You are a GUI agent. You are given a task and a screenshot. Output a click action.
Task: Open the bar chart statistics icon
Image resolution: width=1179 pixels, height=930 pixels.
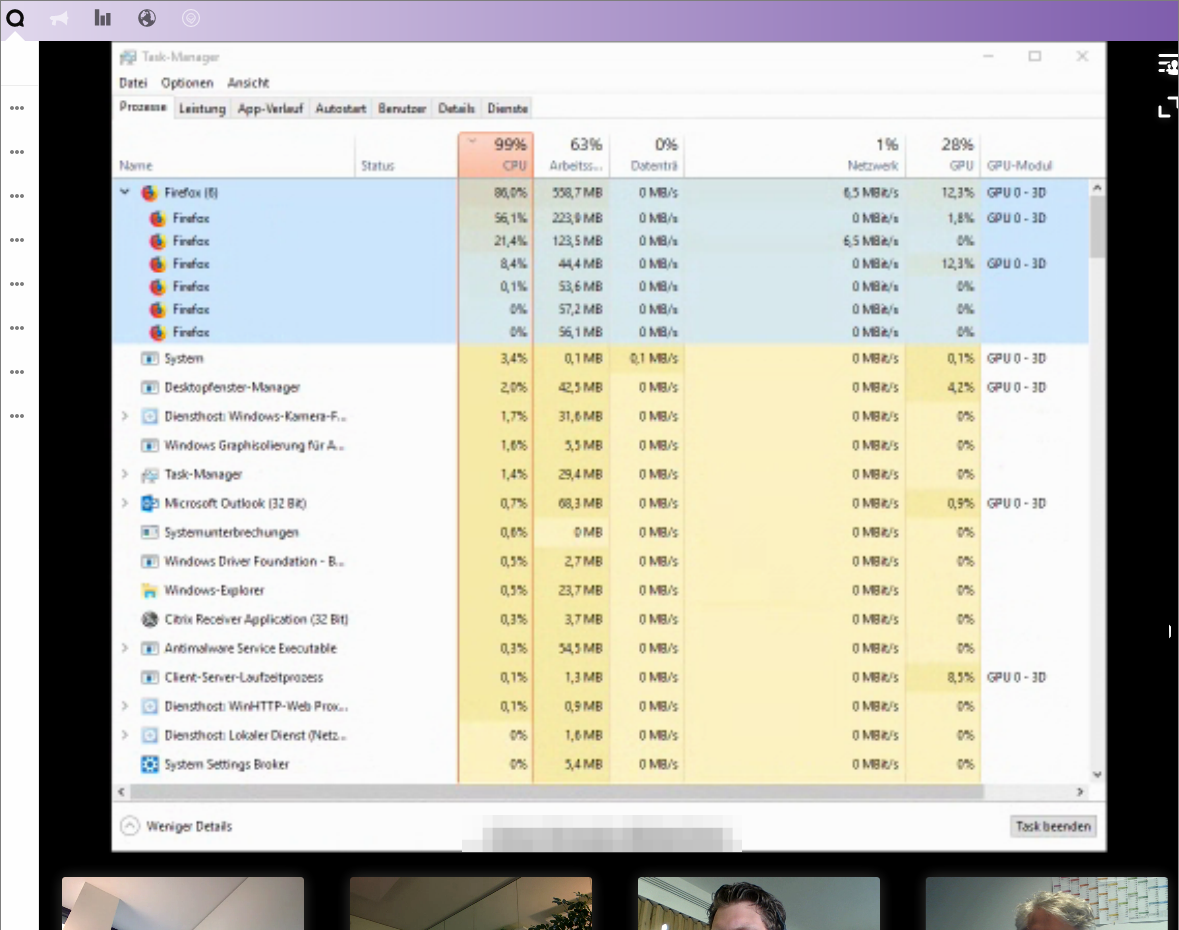102,17
